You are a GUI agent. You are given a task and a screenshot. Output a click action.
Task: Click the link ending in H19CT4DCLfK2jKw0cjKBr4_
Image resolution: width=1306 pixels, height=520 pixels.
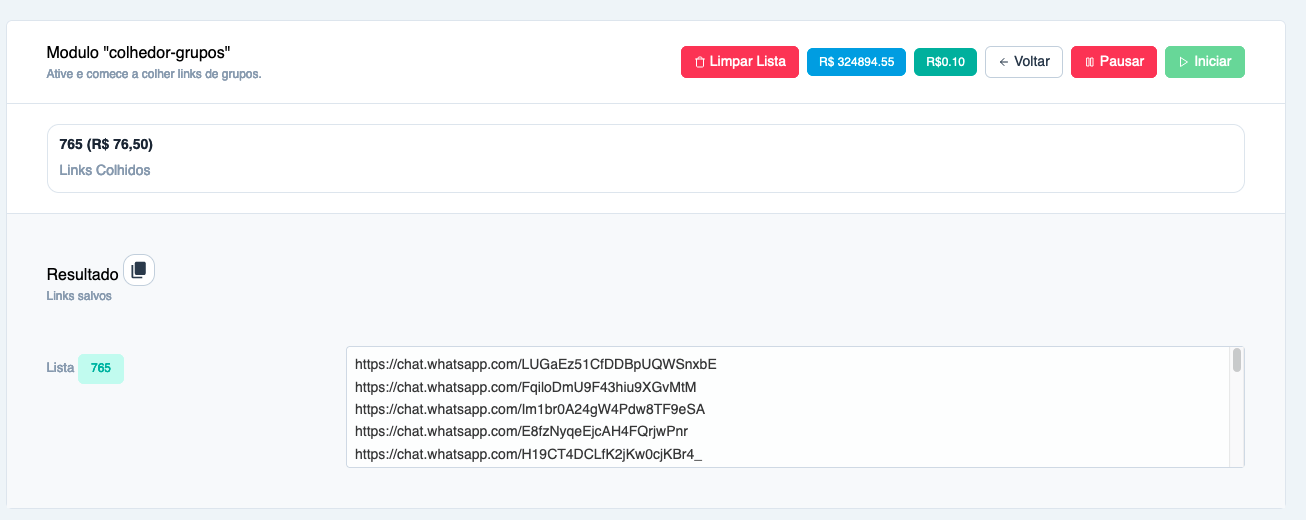[529, 454]
